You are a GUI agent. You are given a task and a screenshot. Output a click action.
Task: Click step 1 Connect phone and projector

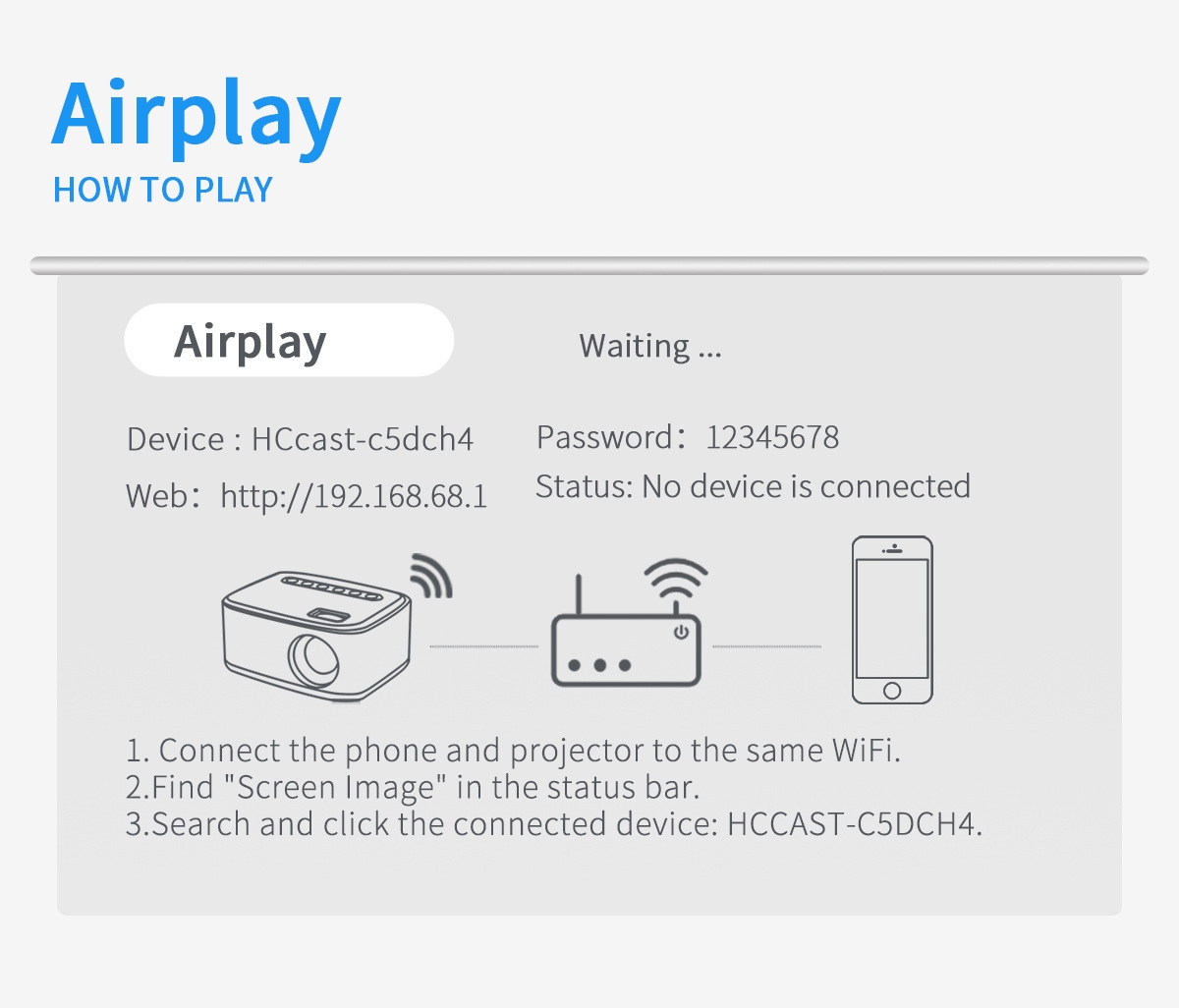pos(513,751)
